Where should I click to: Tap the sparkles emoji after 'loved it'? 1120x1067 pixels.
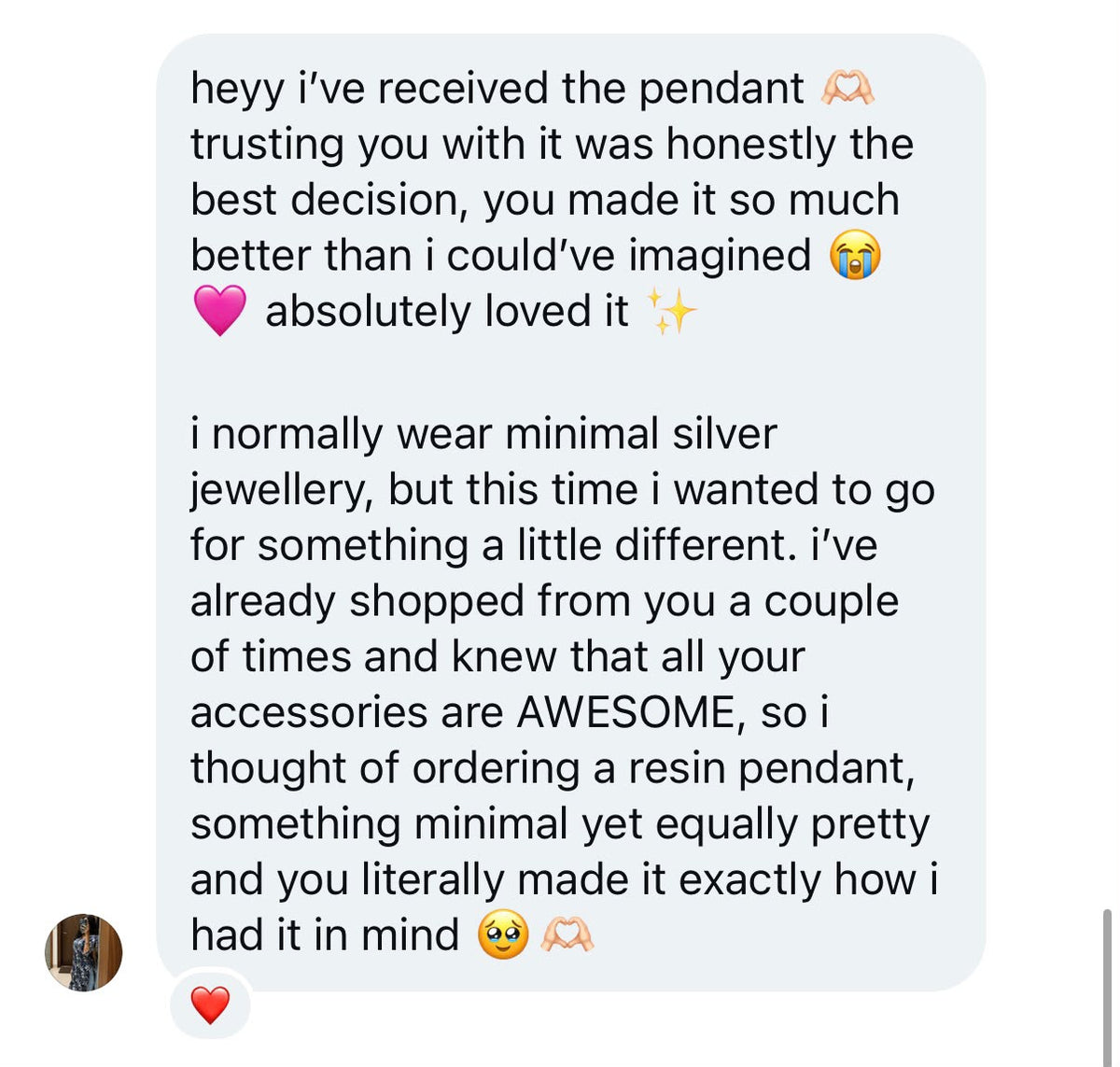coord(671,311)
